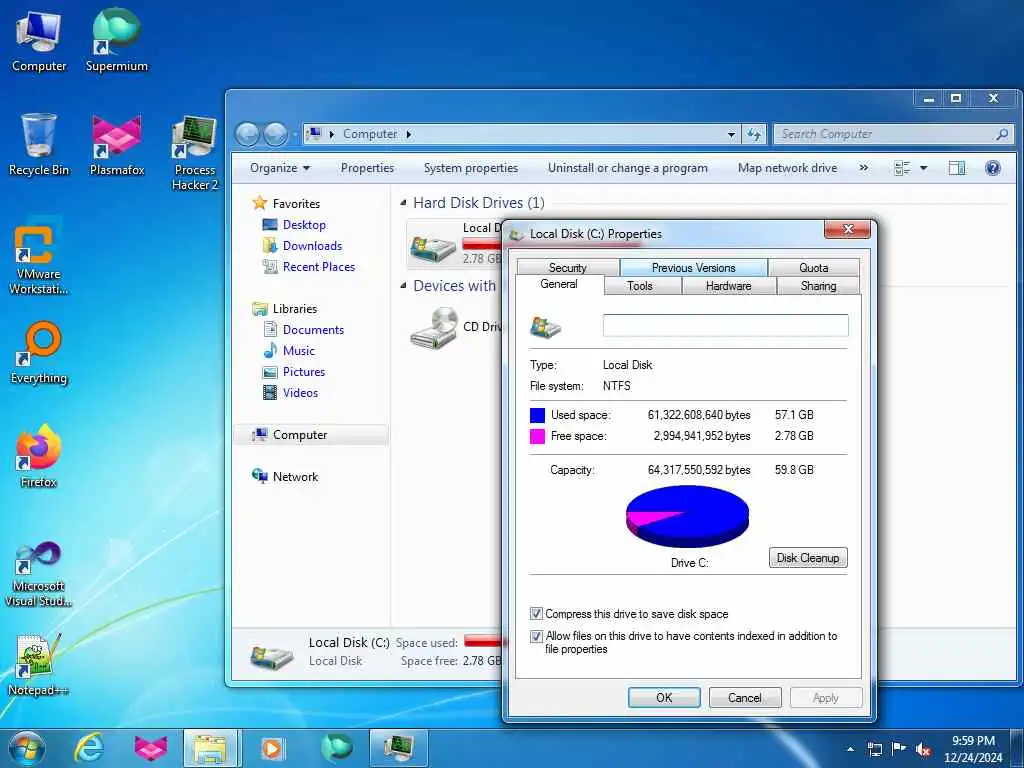Viewport: 1024px width, 768px height.
Task: Open the Recycle Bin desktop icon
Action: pos(39,145)
